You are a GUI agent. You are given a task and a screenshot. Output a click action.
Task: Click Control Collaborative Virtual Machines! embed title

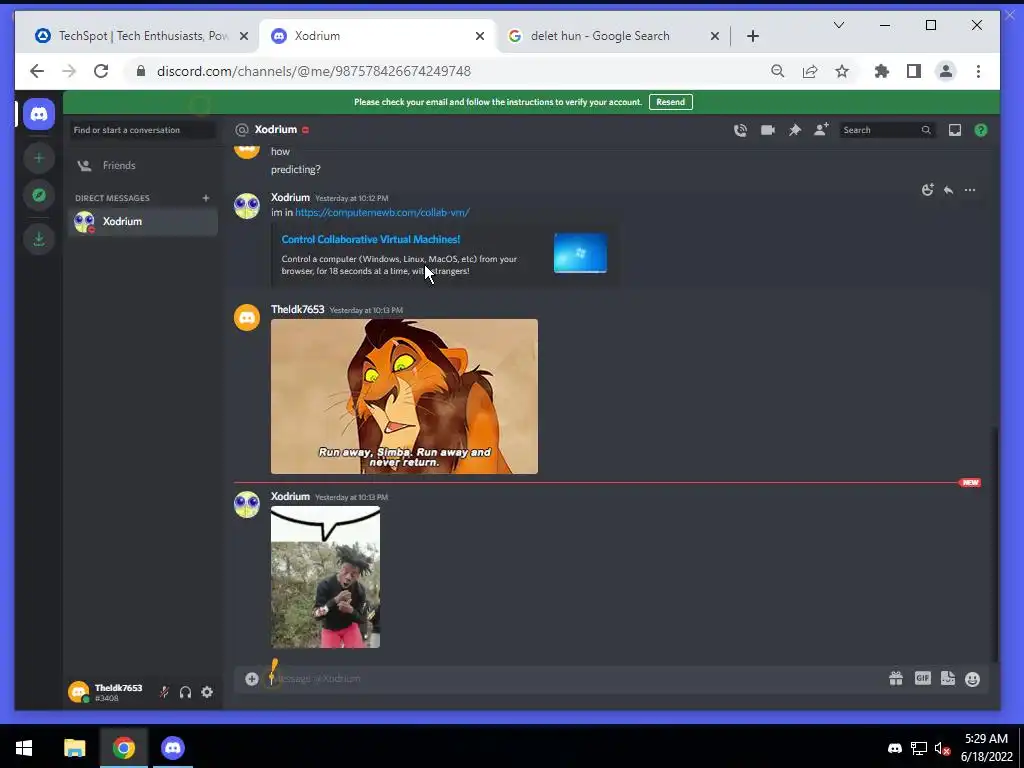371,240
